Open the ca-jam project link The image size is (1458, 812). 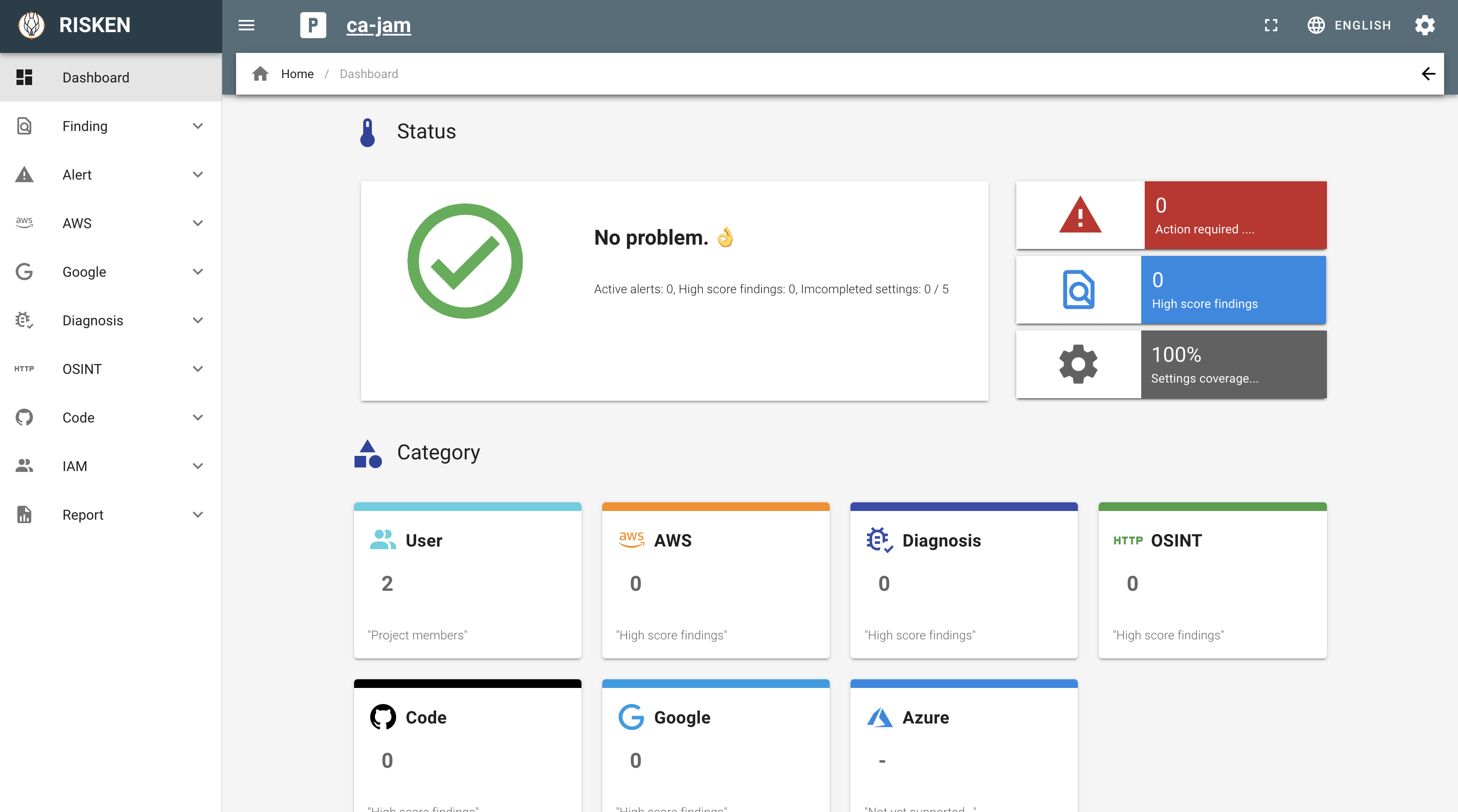[379, 25]
